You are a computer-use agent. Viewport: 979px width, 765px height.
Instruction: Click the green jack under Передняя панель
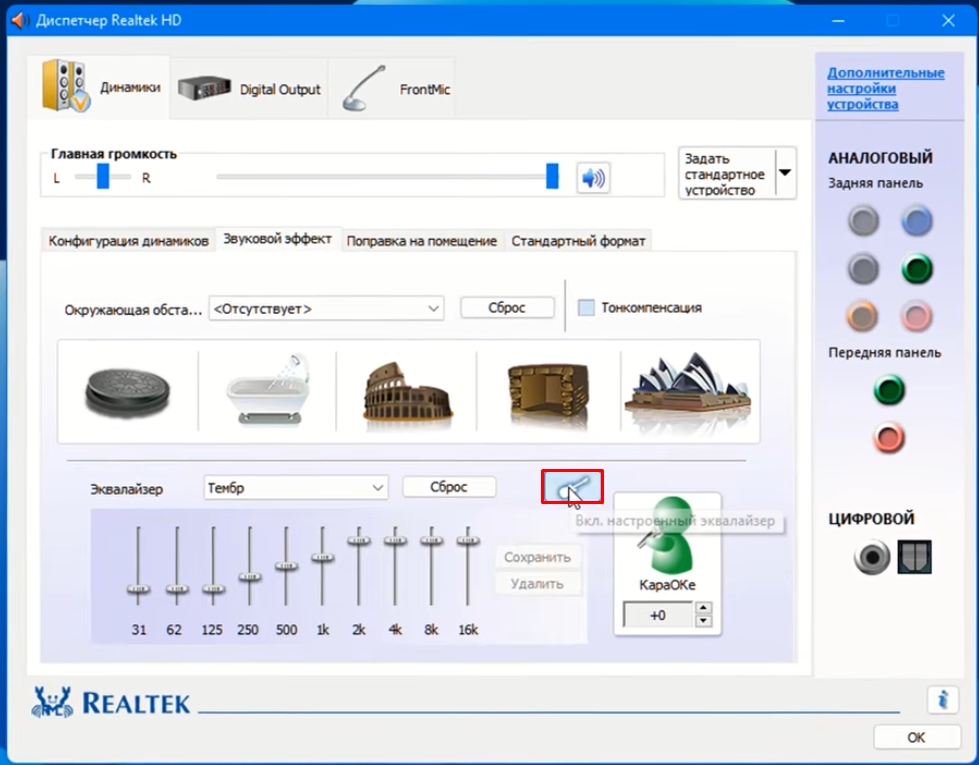[889, 390]
